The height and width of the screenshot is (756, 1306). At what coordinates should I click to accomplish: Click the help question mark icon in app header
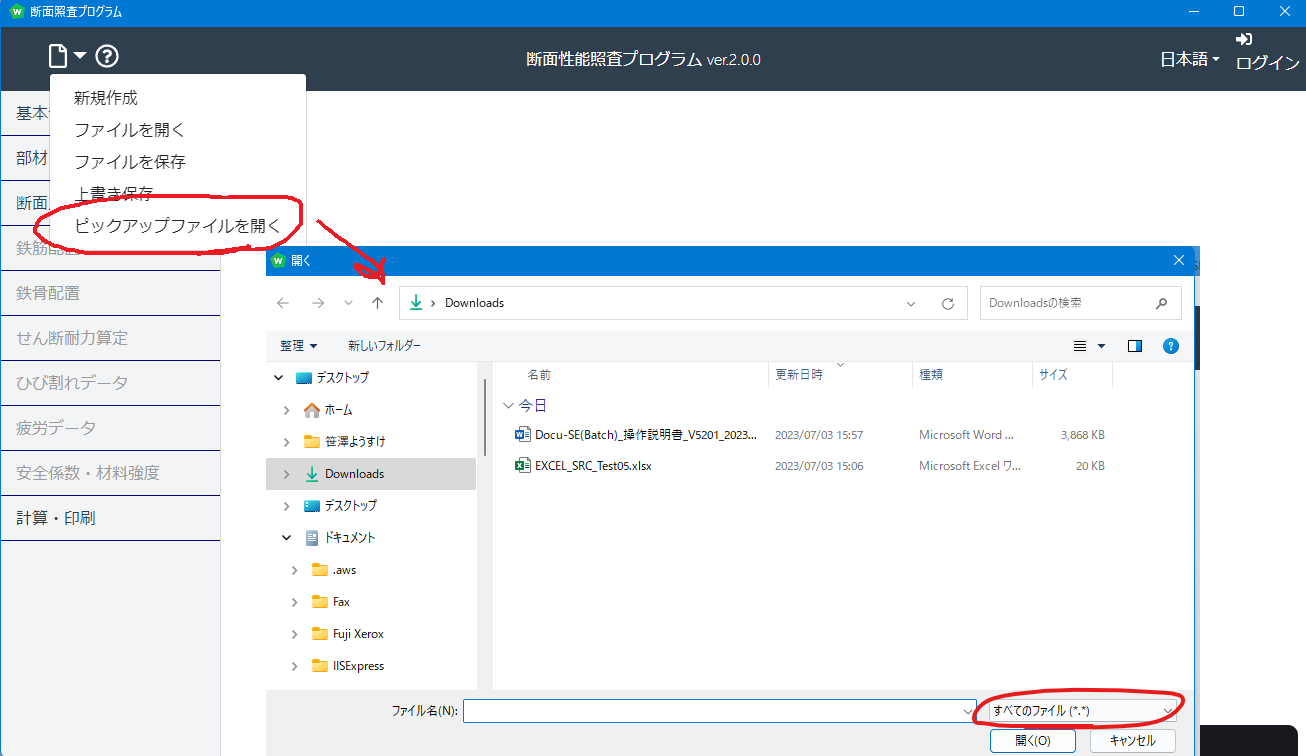click(x=105, y=56)
